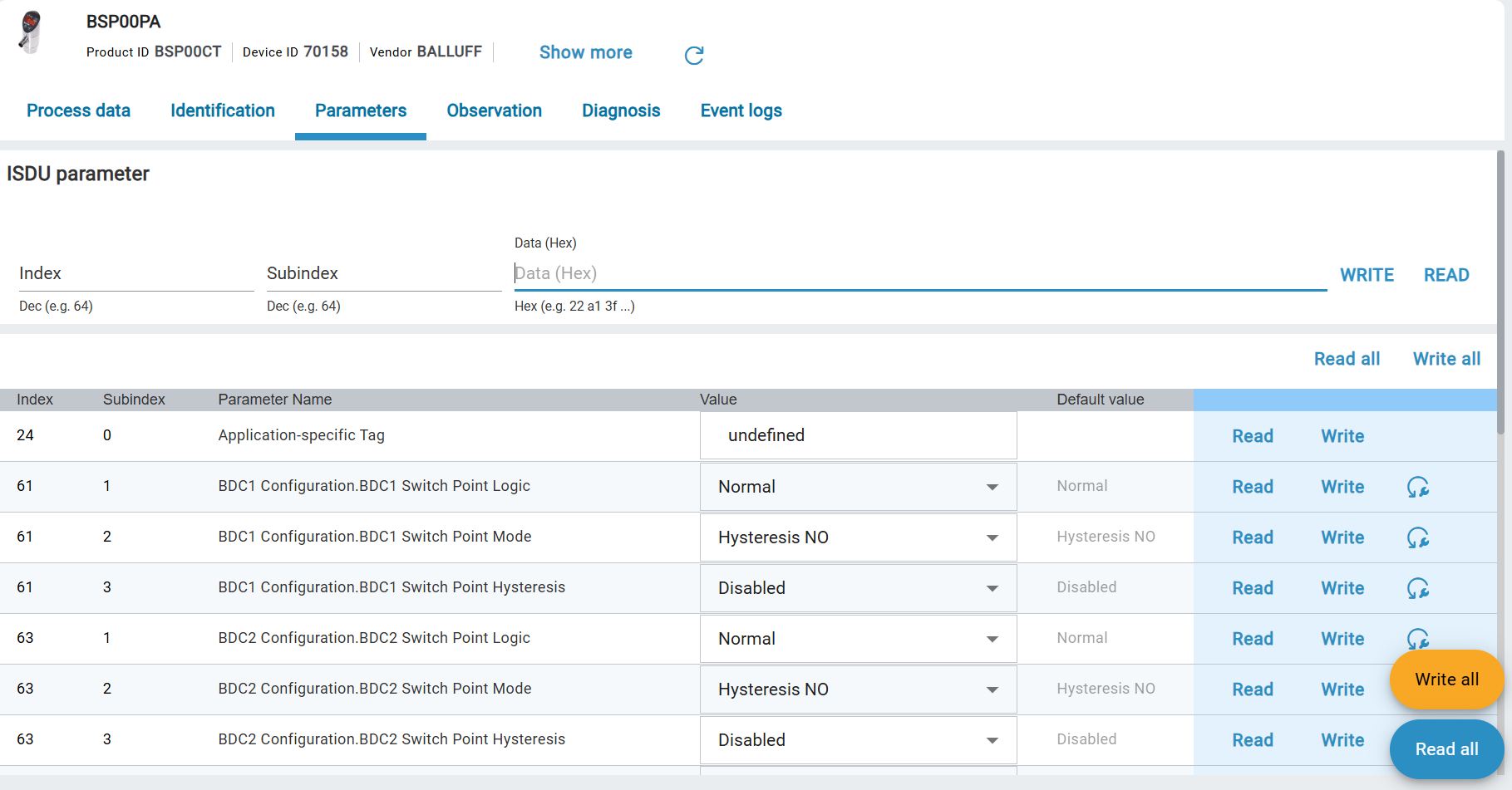Reset BDC2 Switch Point Logic to default

point(1416,636)
